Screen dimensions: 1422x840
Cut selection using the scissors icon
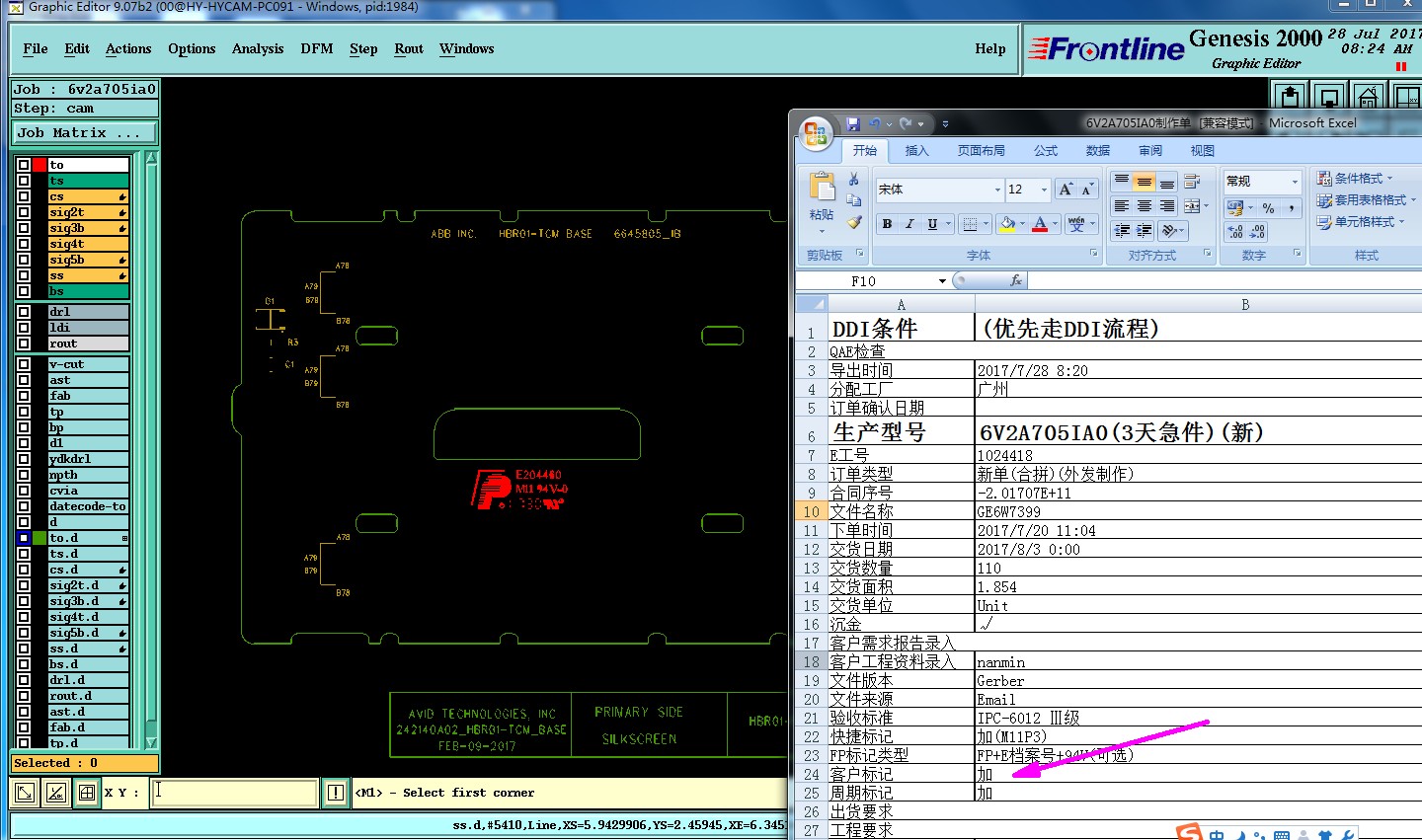click(854, 180)
